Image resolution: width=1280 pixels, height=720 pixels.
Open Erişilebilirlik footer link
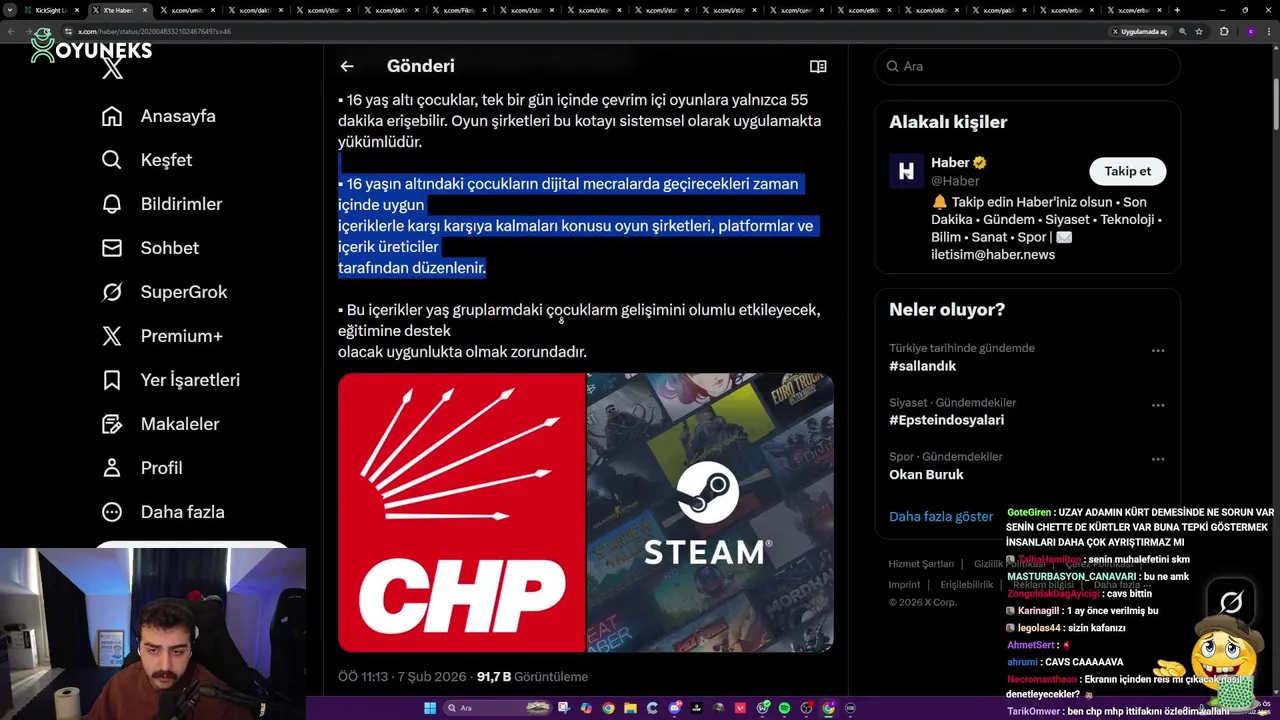pyautogui.click(x=966, y=585)
